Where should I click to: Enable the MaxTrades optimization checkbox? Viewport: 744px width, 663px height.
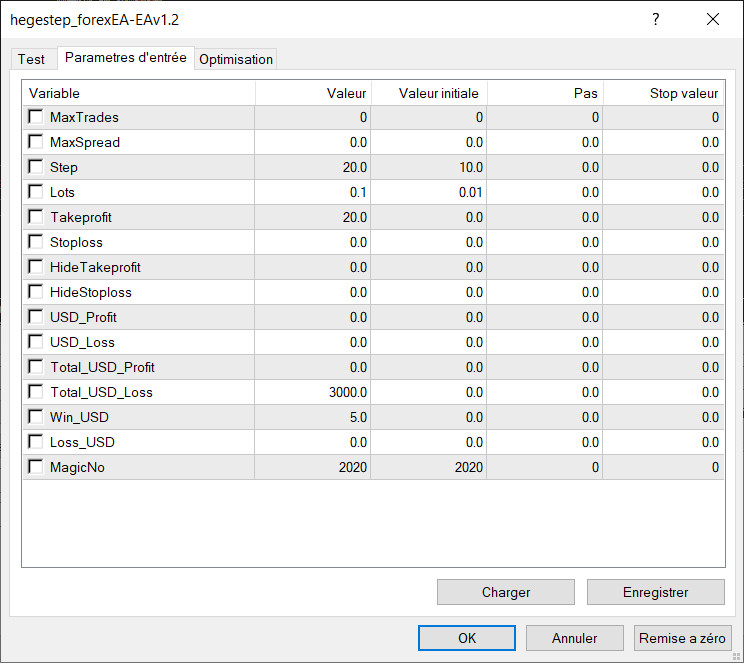36,117
